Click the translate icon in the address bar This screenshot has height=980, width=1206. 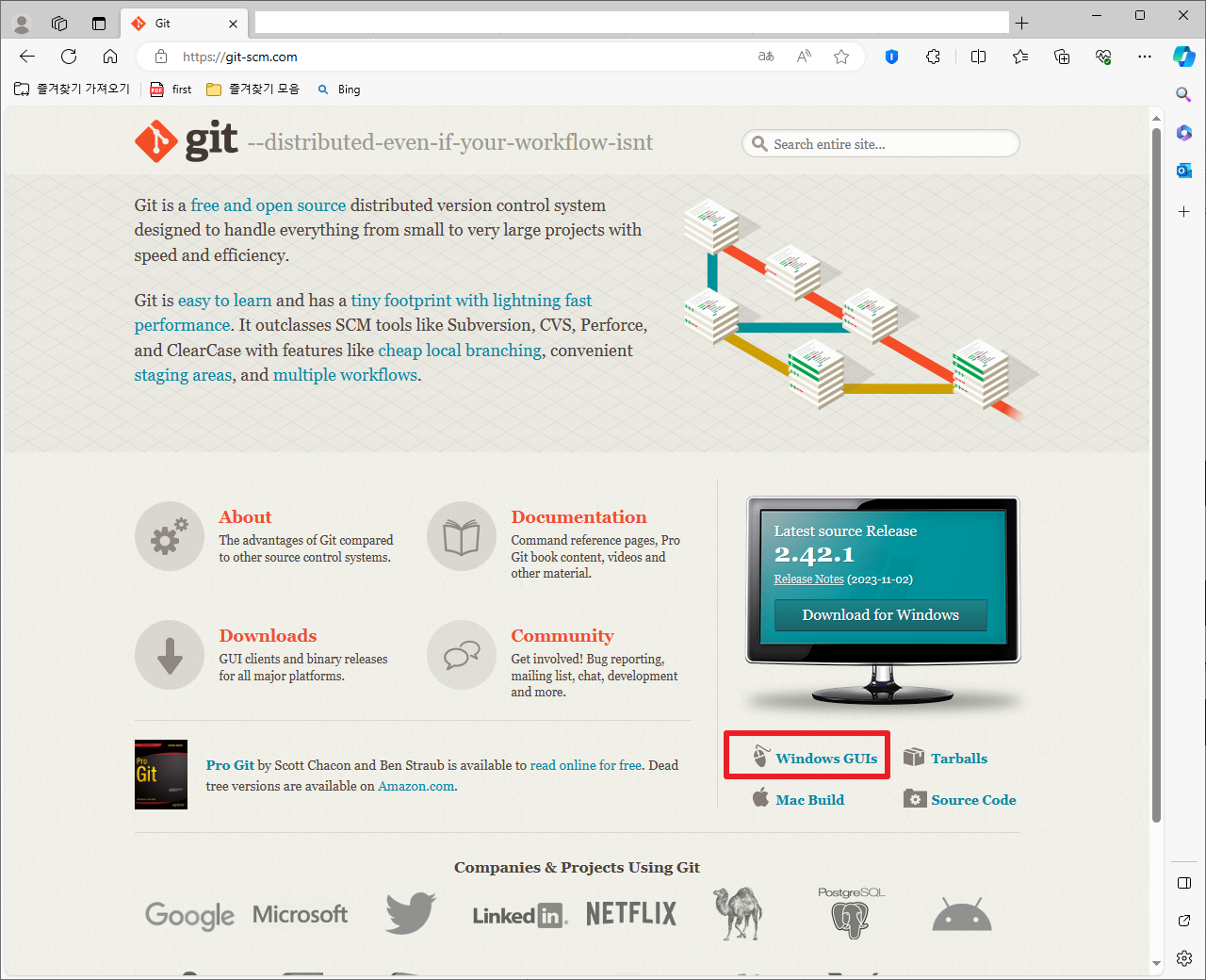point(766,57)
